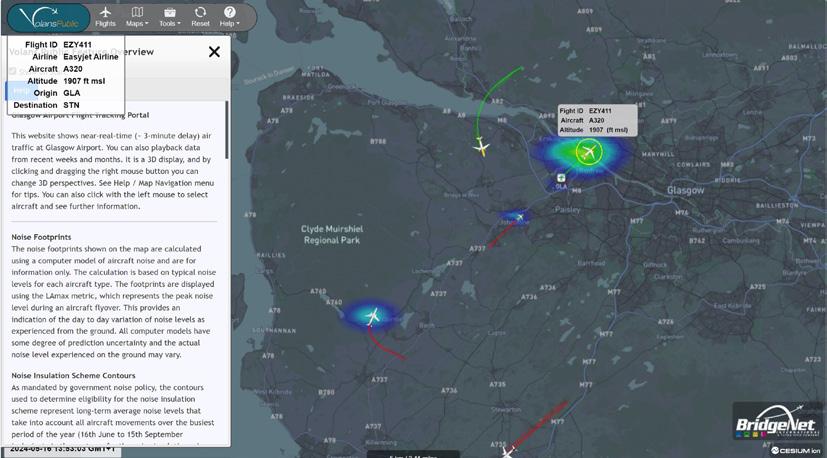Viewport: 827px width, 458px height.
Task: Click the red track near the M77 label
Action: 538,425
